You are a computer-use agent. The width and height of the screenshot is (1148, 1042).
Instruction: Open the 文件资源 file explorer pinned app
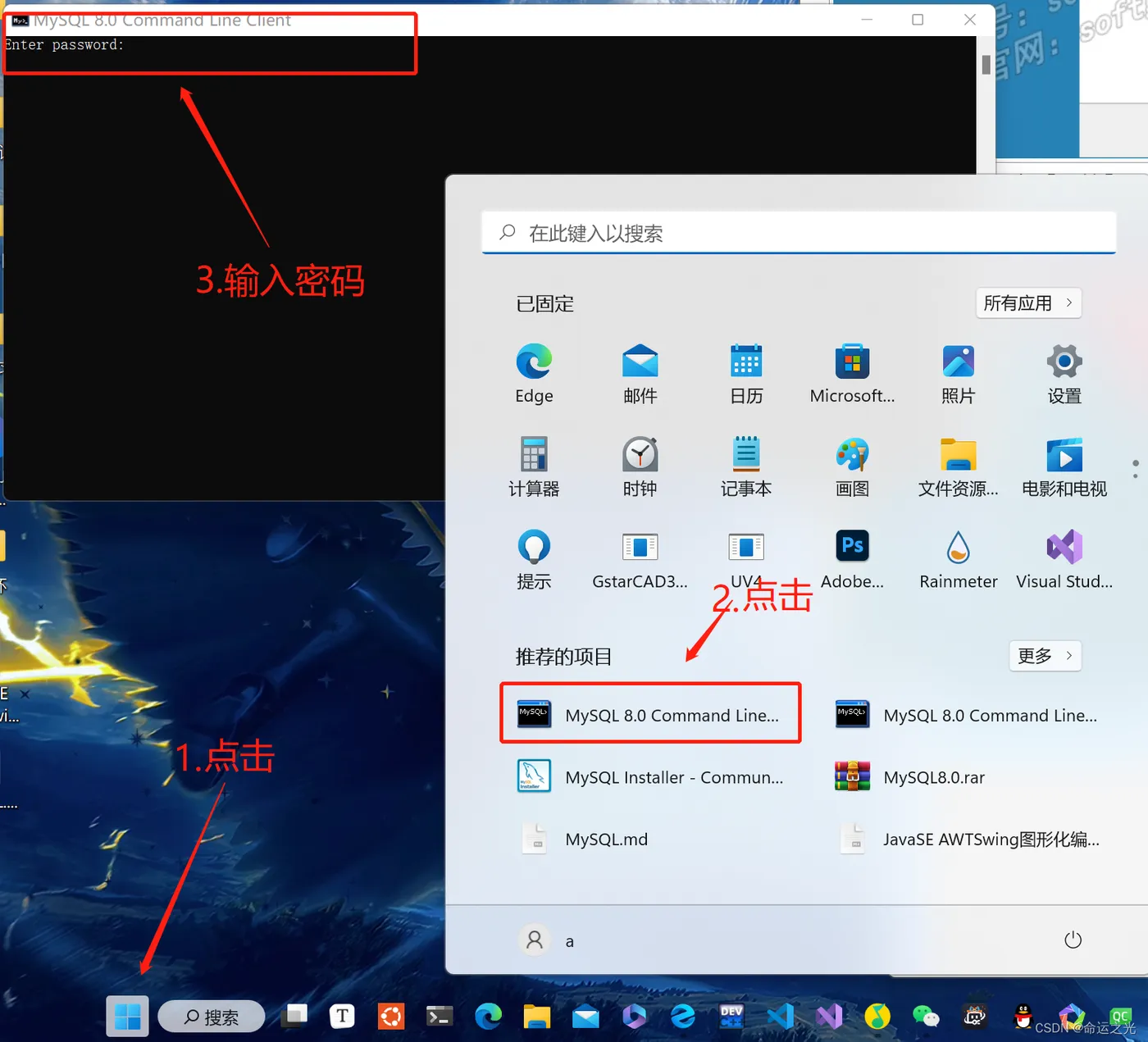coord(959,466)
